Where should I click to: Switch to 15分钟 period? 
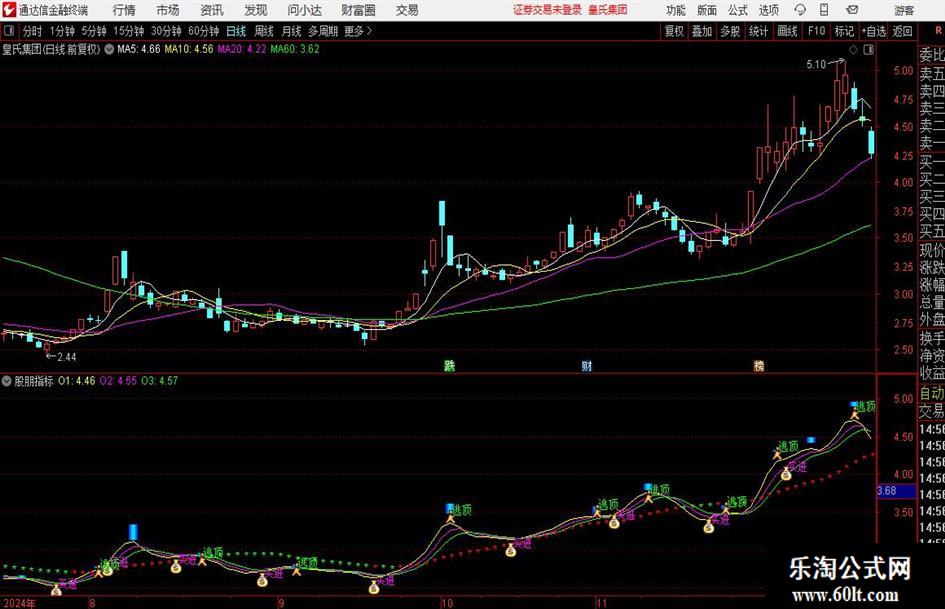(x=128, y=31)
